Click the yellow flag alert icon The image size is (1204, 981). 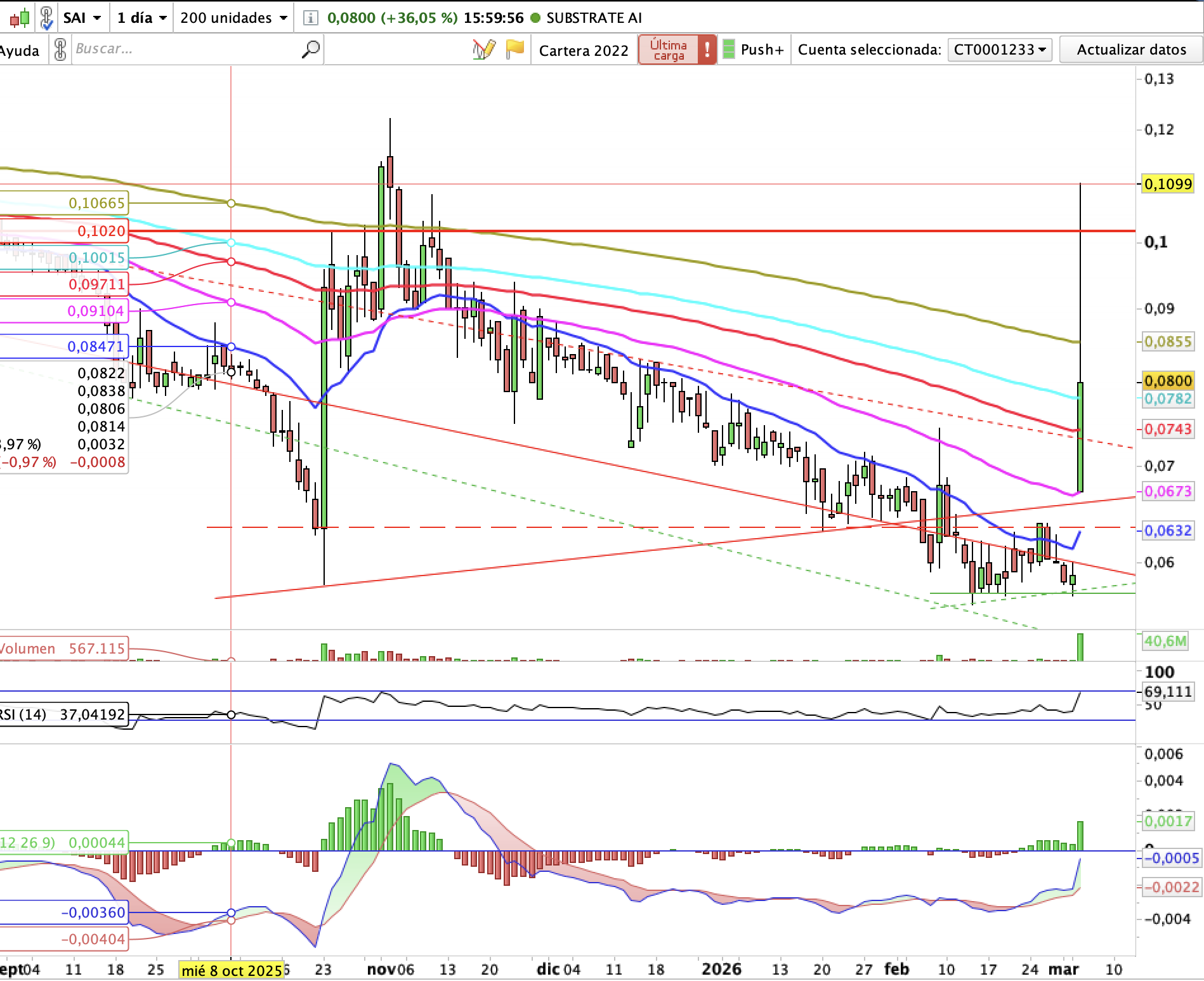pyautogui.click(x=515, y=49)
